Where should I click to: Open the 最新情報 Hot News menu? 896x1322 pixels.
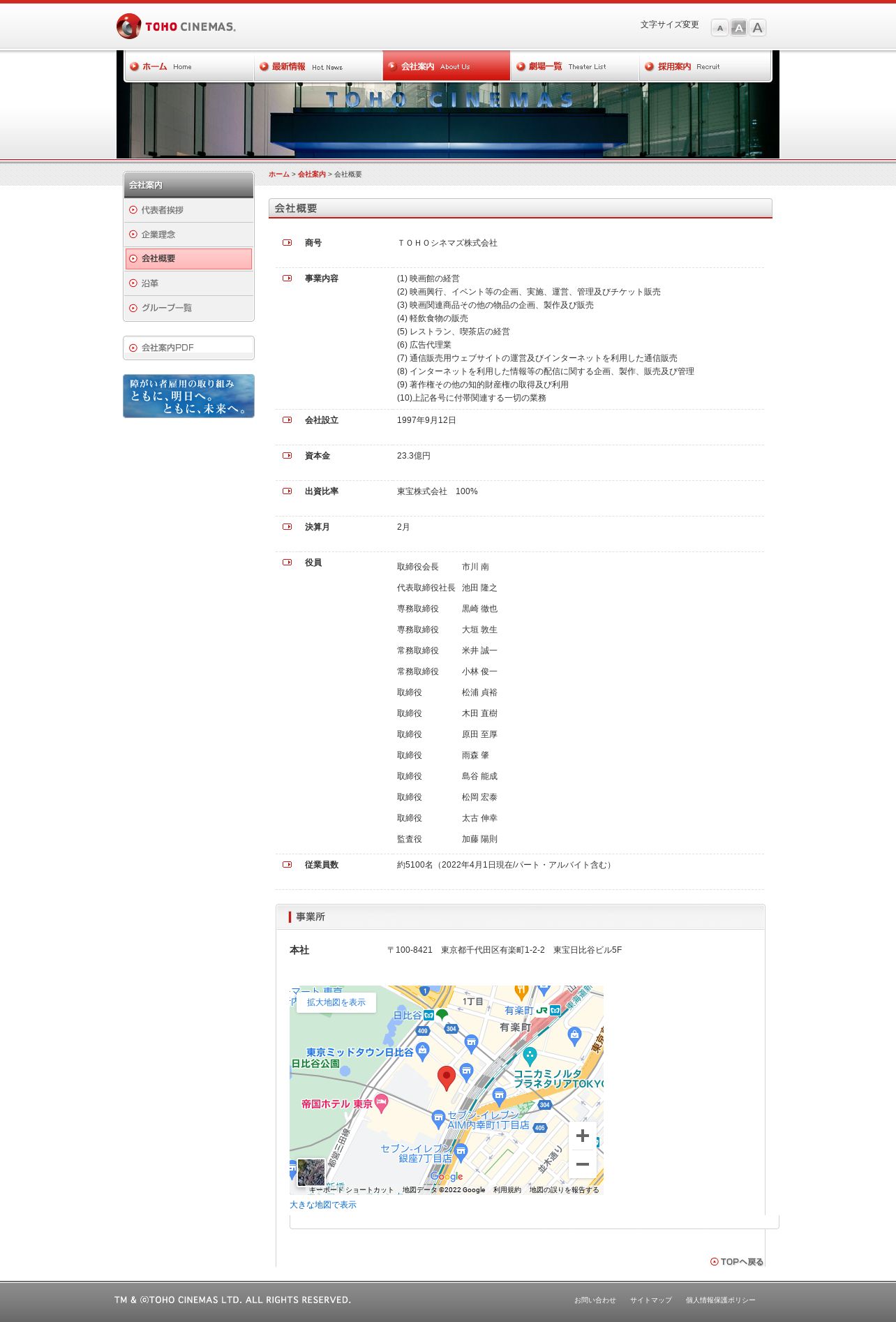coord(318,66)
